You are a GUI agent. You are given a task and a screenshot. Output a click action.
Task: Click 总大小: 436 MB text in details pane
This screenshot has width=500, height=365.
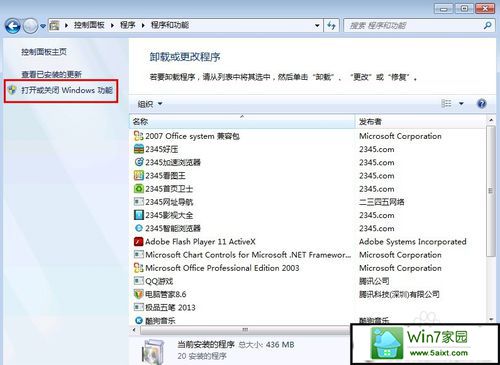click(x=266, y=344)
